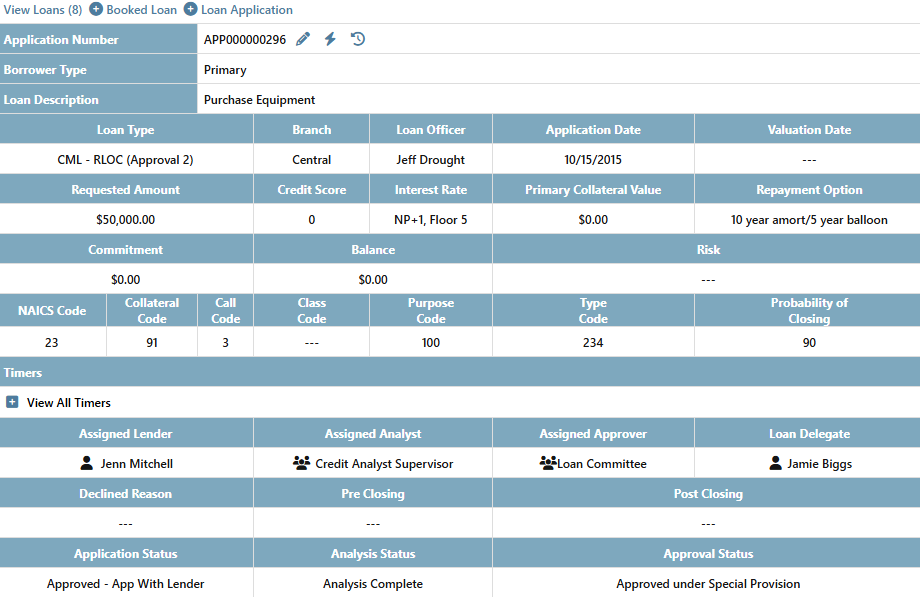Click the Jeff Drought loan officer cell
This screenshot has width=920, height=597.
tap(430, 159)
